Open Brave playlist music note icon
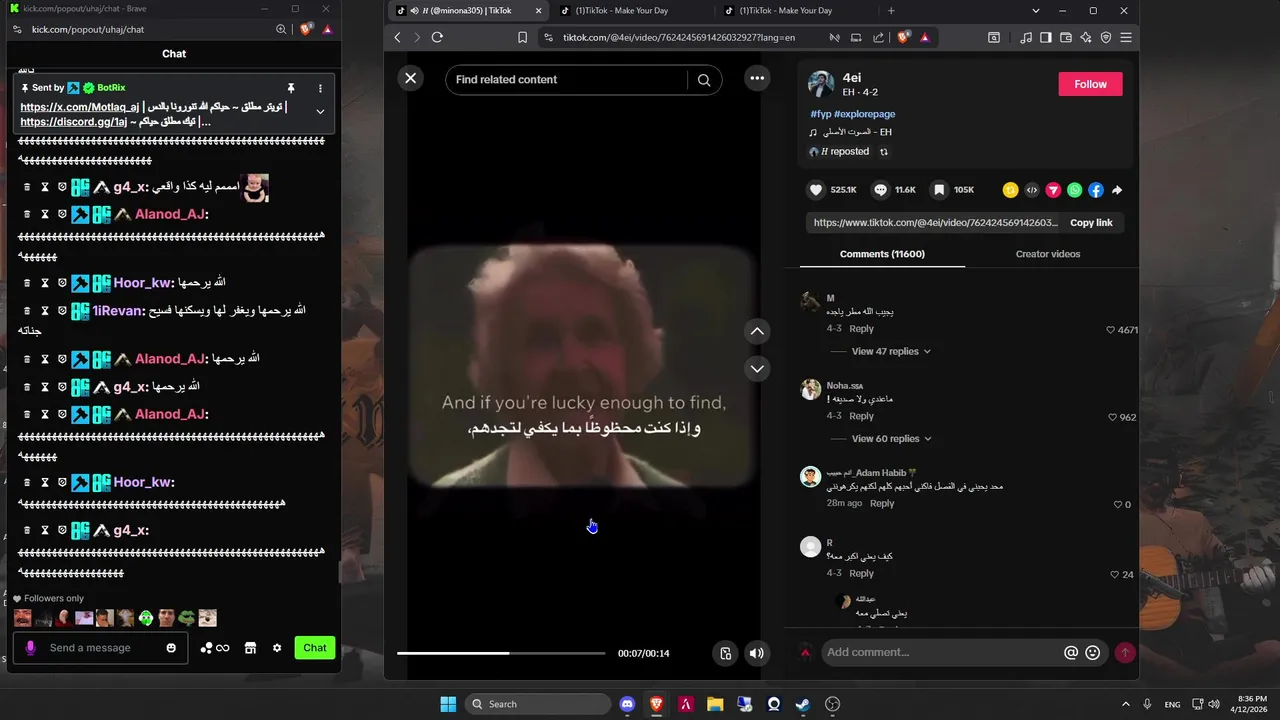This screenshot has width=1280, height=720. tap(1026, 37)
